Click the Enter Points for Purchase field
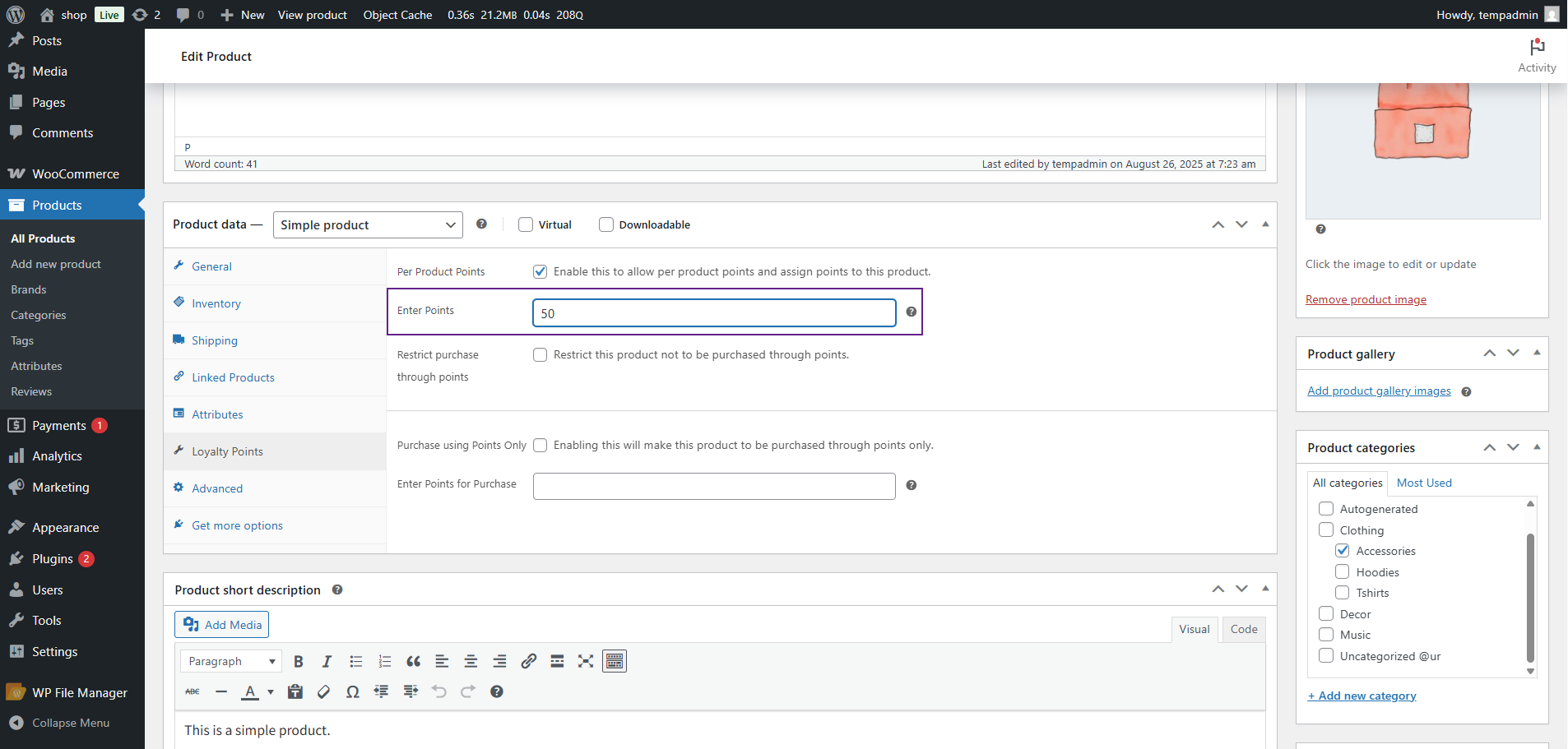Viewport: 1568px width, 749px height. pyautogui.click(x=713, y=486)
